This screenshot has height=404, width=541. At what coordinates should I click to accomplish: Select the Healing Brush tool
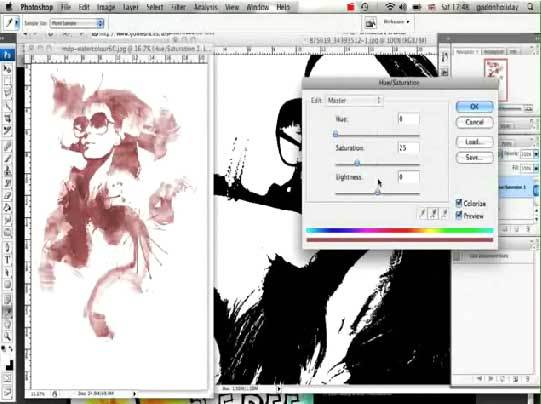(x=7, y=147)
